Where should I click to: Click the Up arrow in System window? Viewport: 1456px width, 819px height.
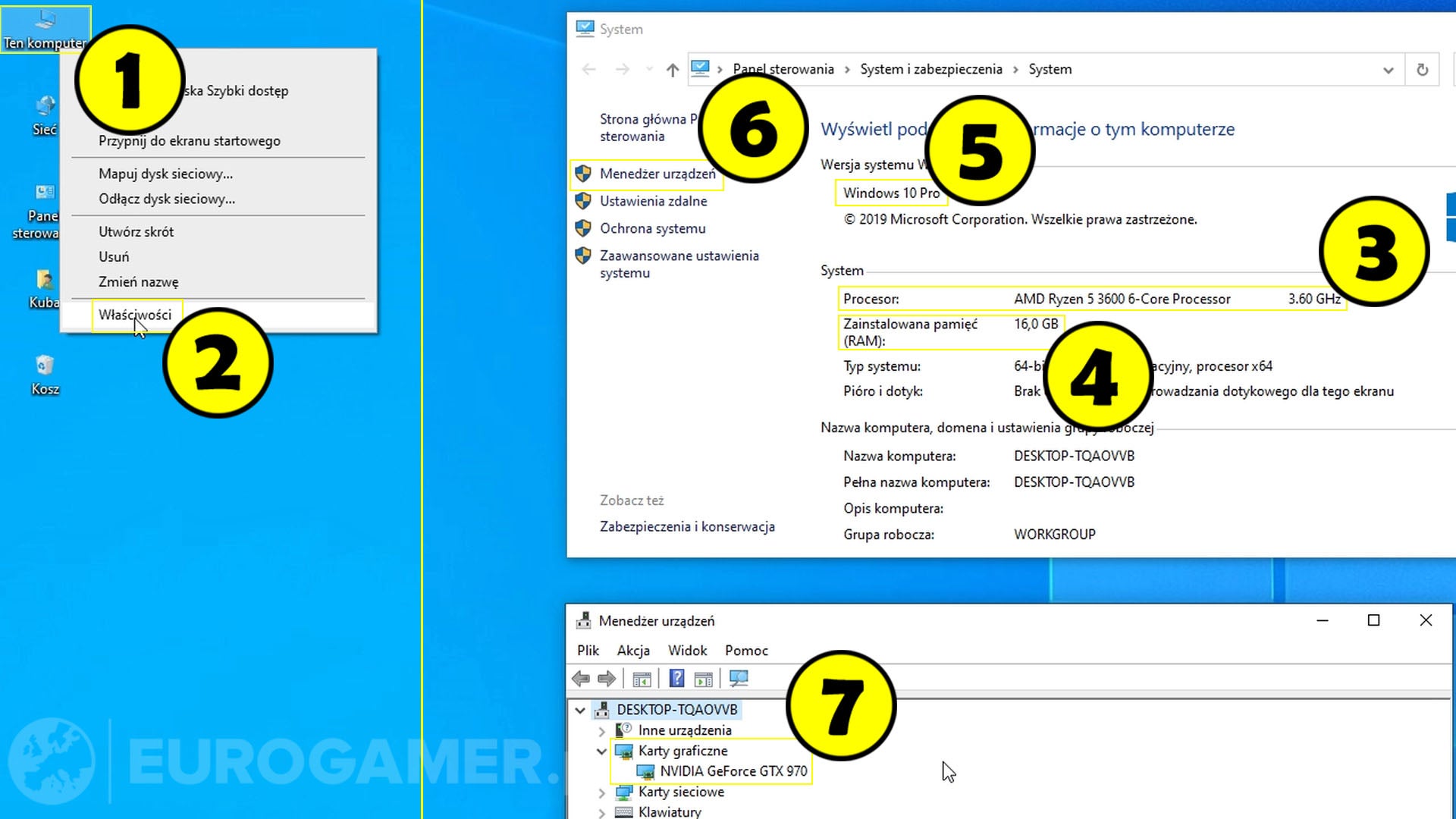(673, 69)
